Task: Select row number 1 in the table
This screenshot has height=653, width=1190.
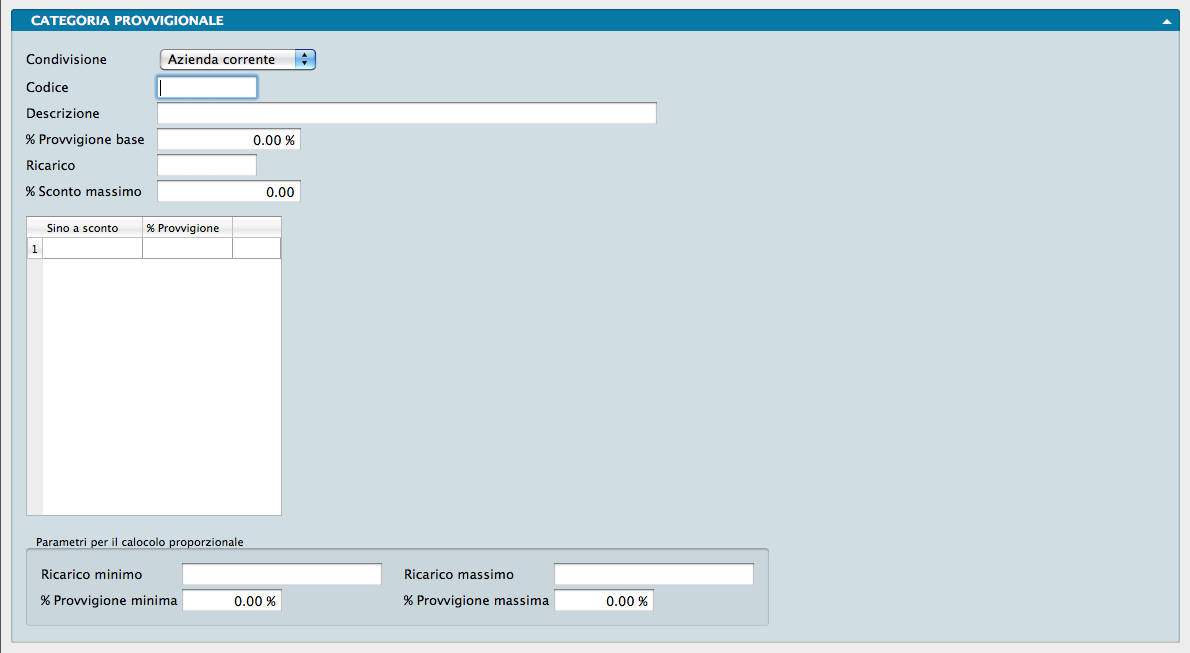Action: [35, 249]
